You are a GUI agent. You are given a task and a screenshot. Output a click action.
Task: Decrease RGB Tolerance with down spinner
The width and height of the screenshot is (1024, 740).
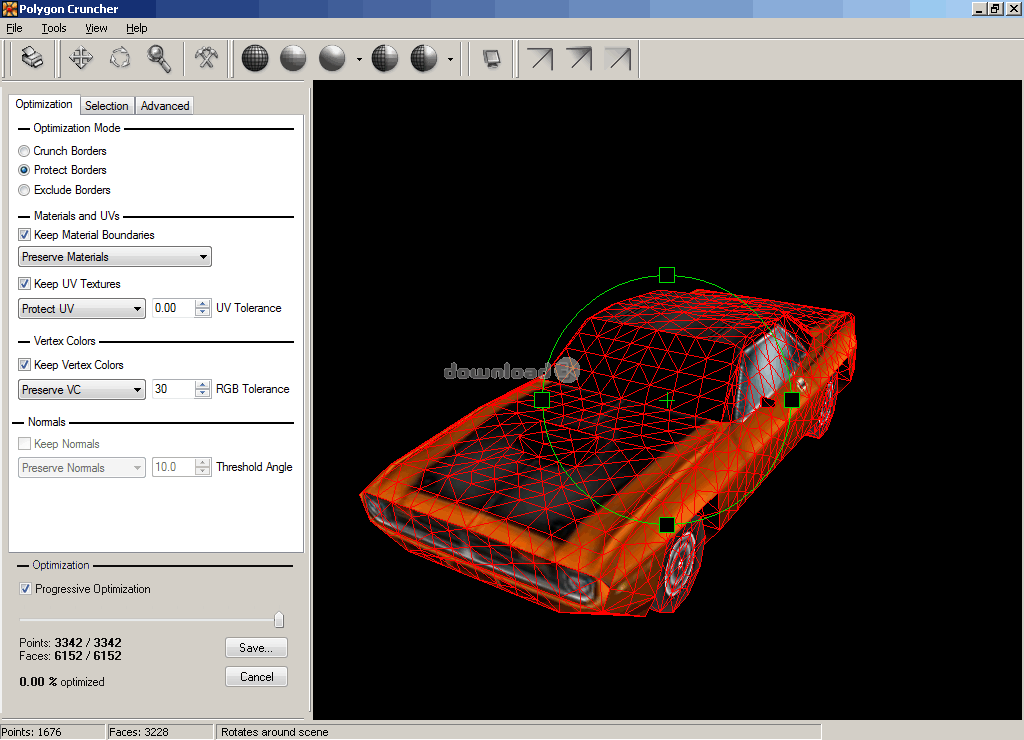tap(203, 393)
